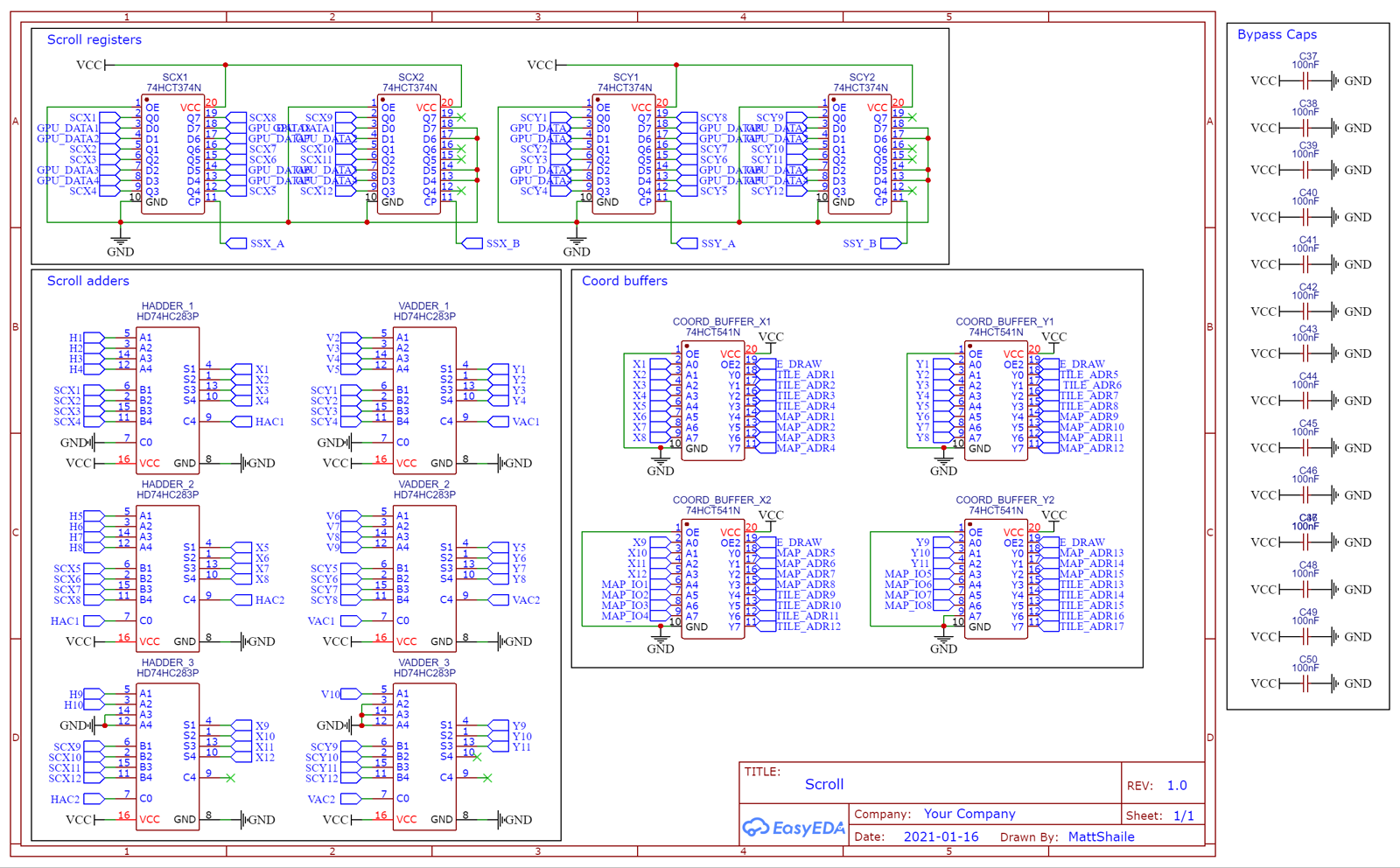
Task: Click the TILE_ADR17 net label
Action: coord(1092,626)
